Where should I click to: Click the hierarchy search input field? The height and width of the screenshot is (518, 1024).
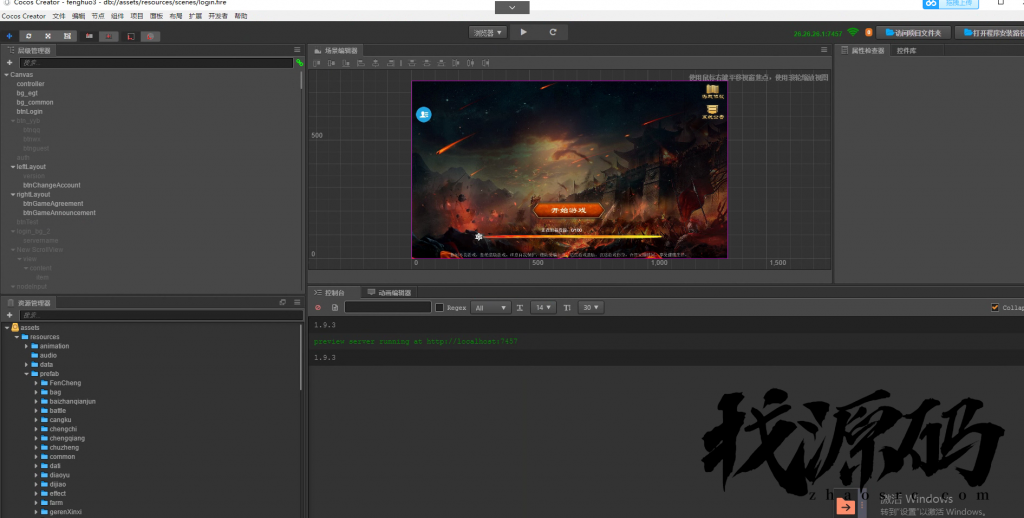[156, 63]
